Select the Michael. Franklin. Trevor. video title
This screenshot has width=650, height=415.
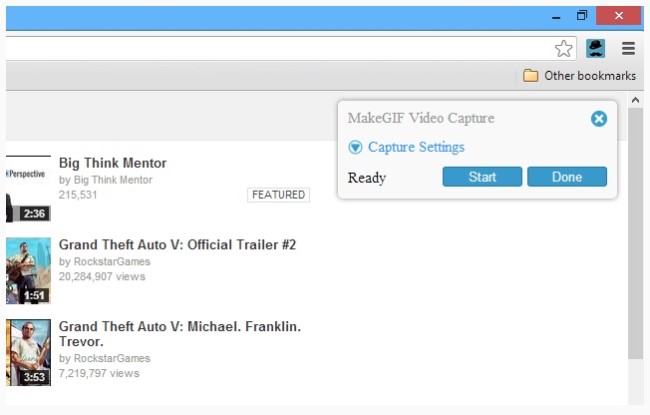coord(180,334)
